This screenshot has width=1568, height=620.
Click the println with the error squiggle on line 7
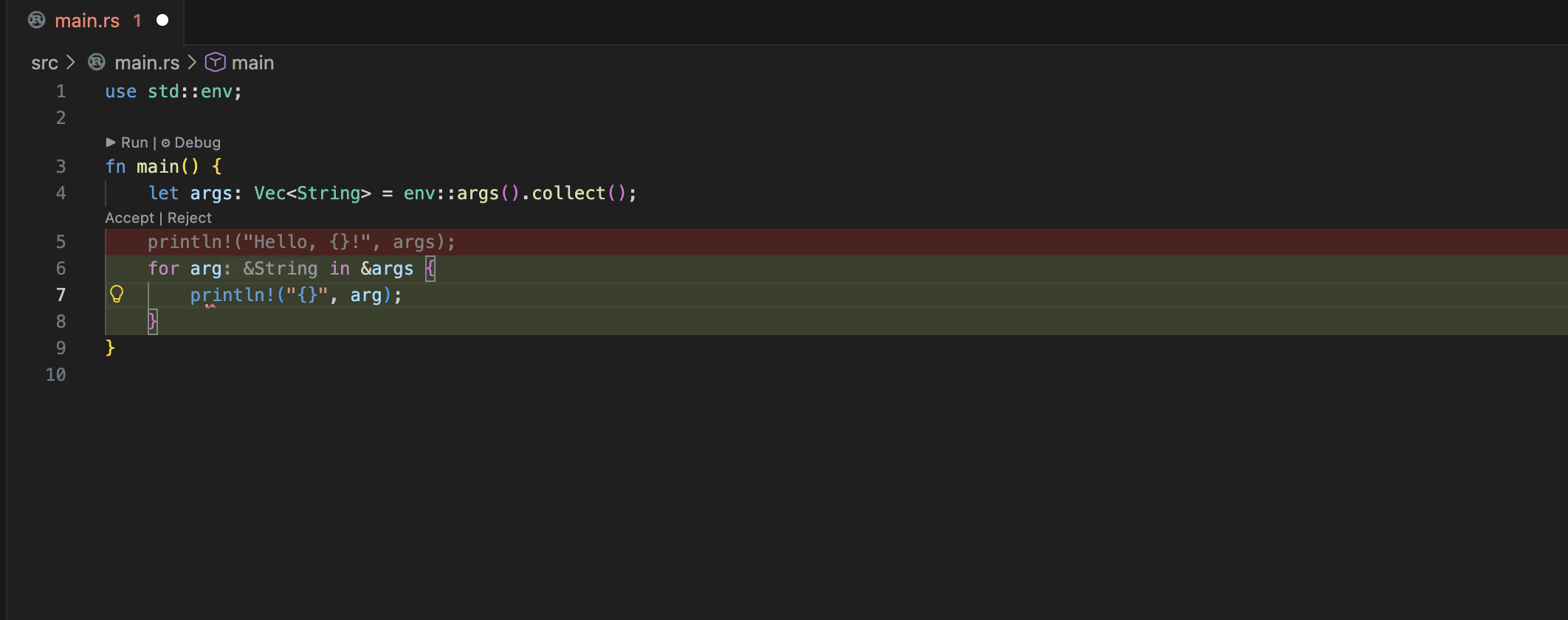pyautogui.click(x=232, y=295)
